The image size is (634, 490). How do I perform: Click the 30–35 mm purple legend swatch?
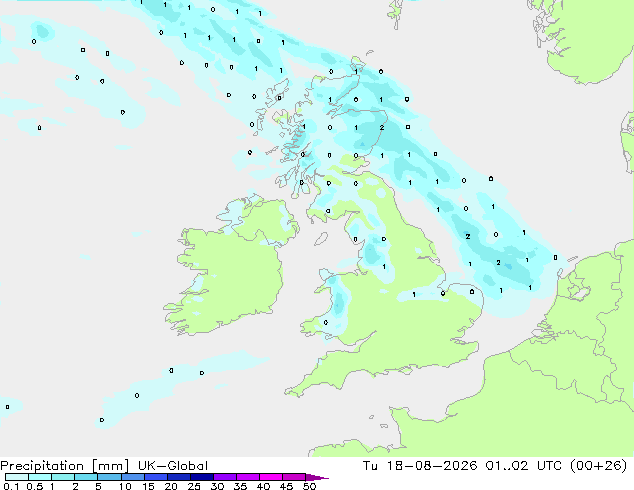click(x=225, y=477)
